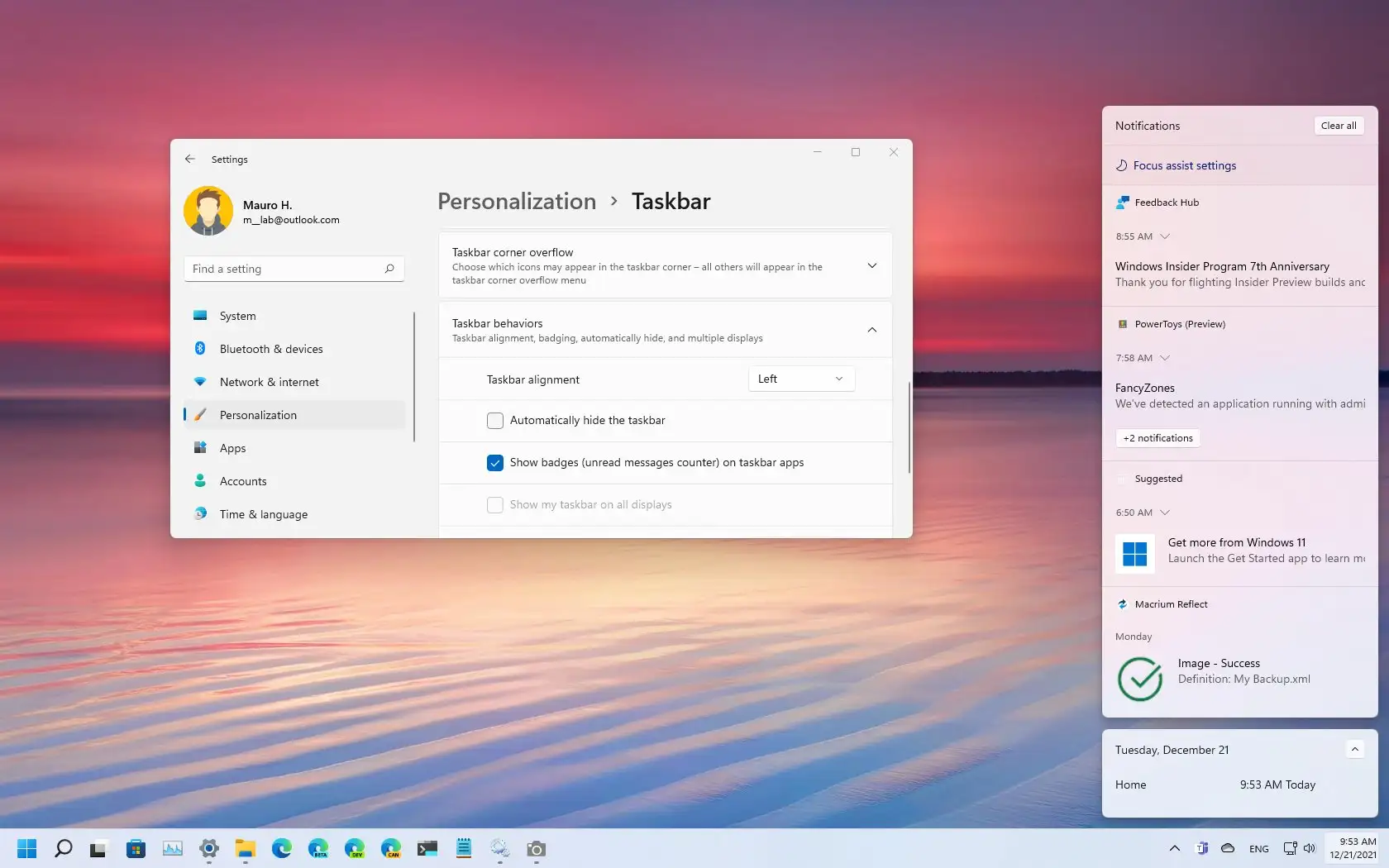Click the search magnifier in Find a setting
The width and height of the screenshot is (1389, 868).
coord(389,269)
